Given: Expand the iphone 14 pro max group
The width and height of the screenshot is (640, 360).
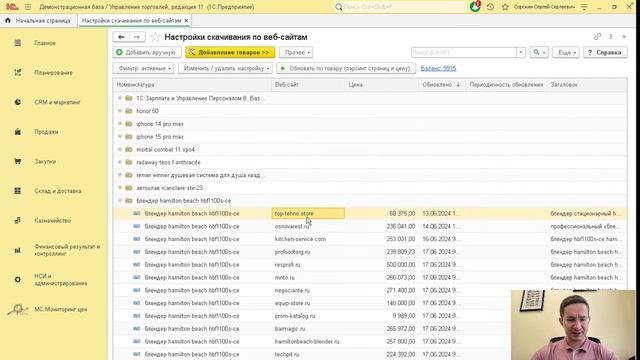Looking at the screenshot, I should tap(120, 124).
